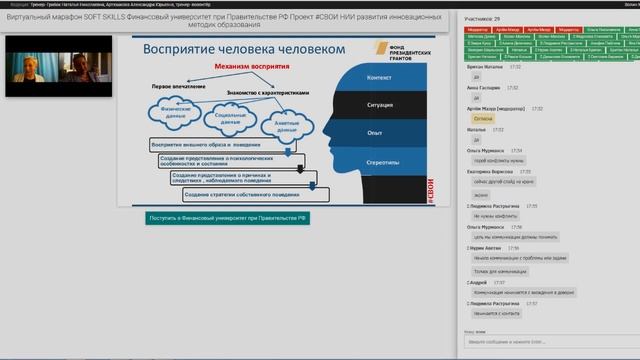Select the first red Модератор participant tag
The image size is (640, 360).
[x=477, y=30]
